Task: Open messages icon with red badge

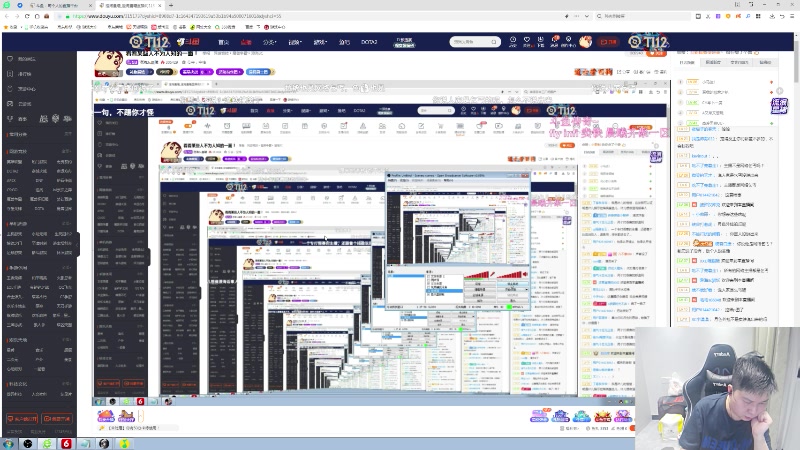Action: tap(555, 41)
